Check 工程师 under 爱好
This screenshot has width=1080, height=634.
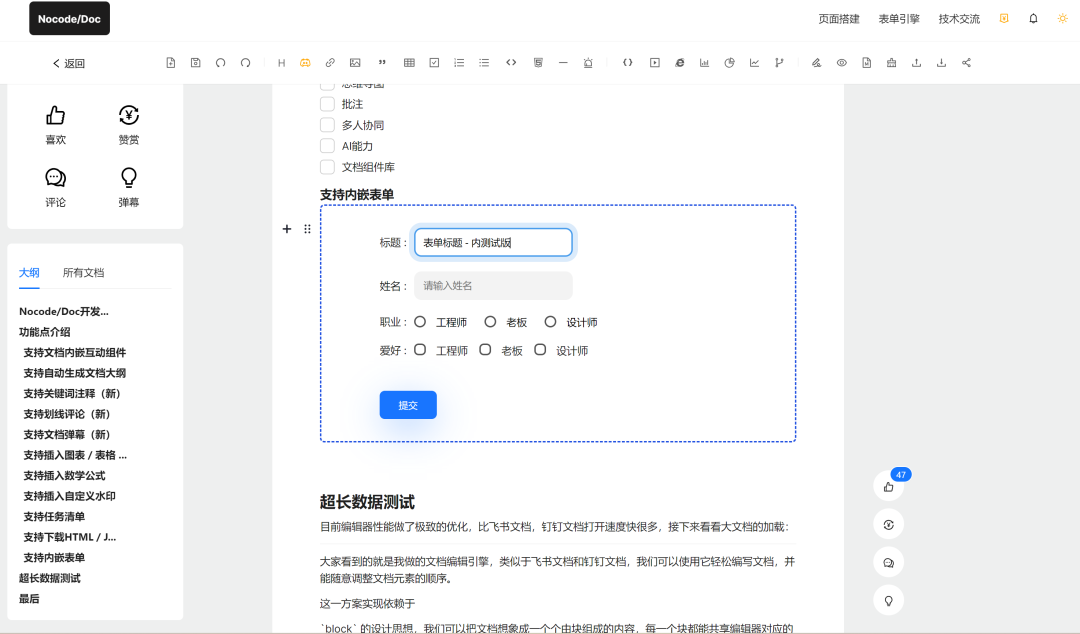pos(419,350)
